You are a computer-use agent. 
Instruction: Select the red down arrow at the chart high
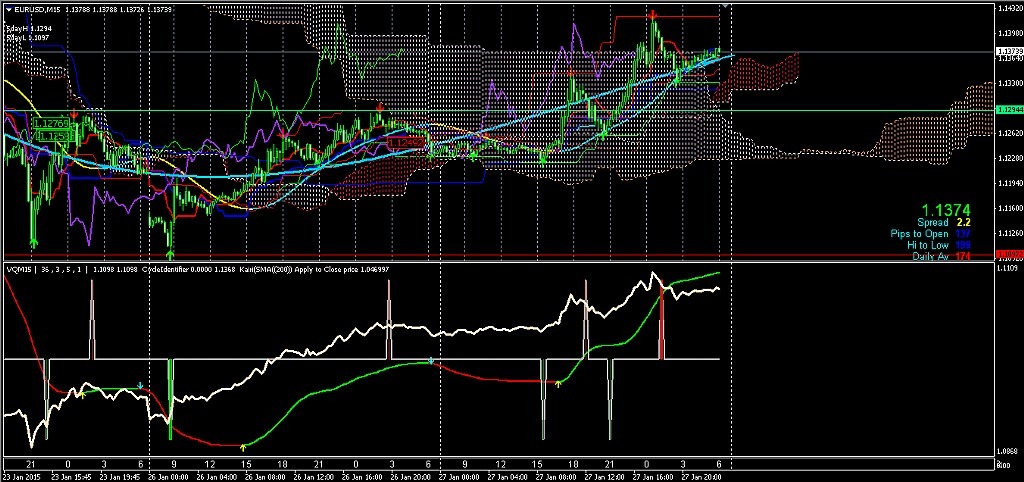click(x=653, y=14)
